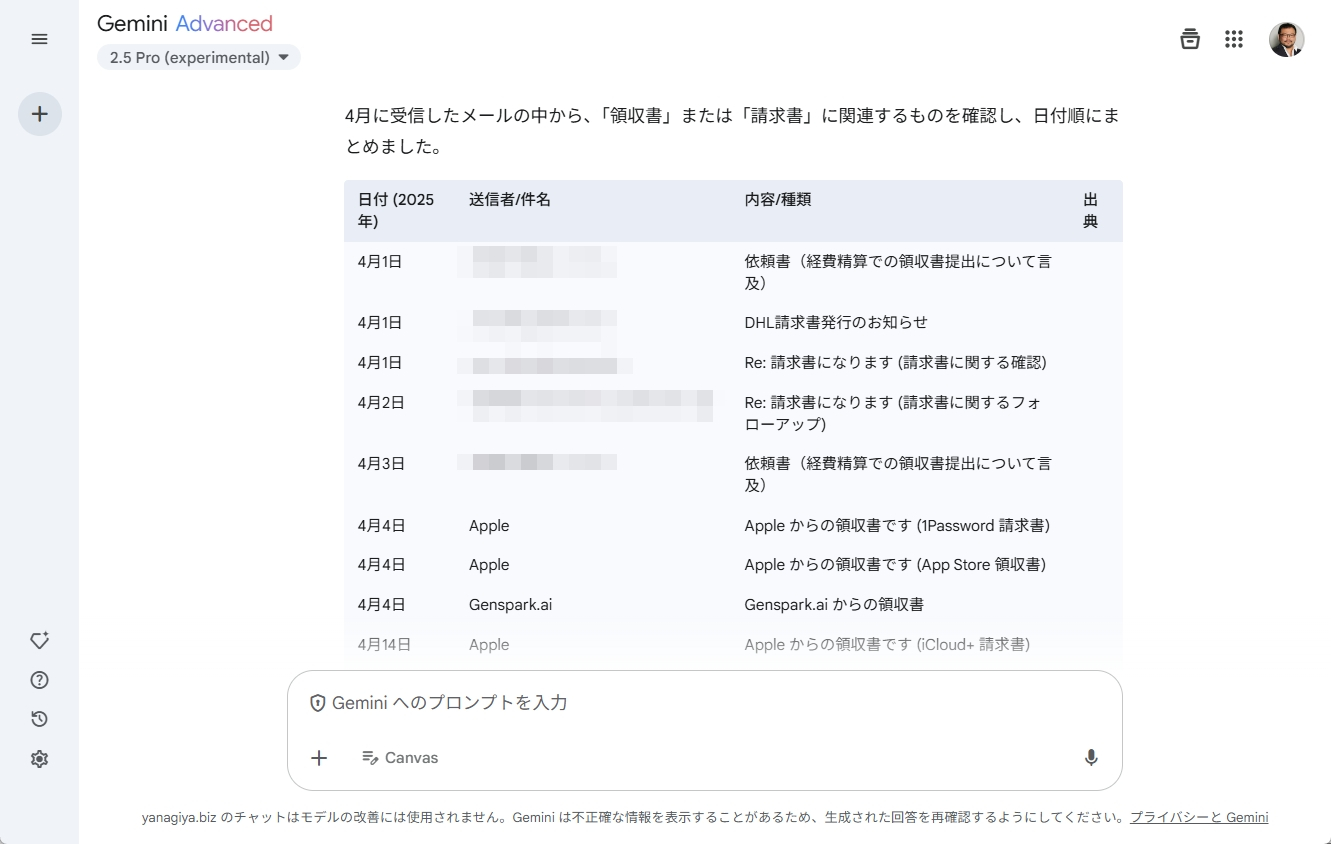1331x844 pixels.
Task: Click the yanagiya.biz disclaimer text
Action: [x=634, y=817]
